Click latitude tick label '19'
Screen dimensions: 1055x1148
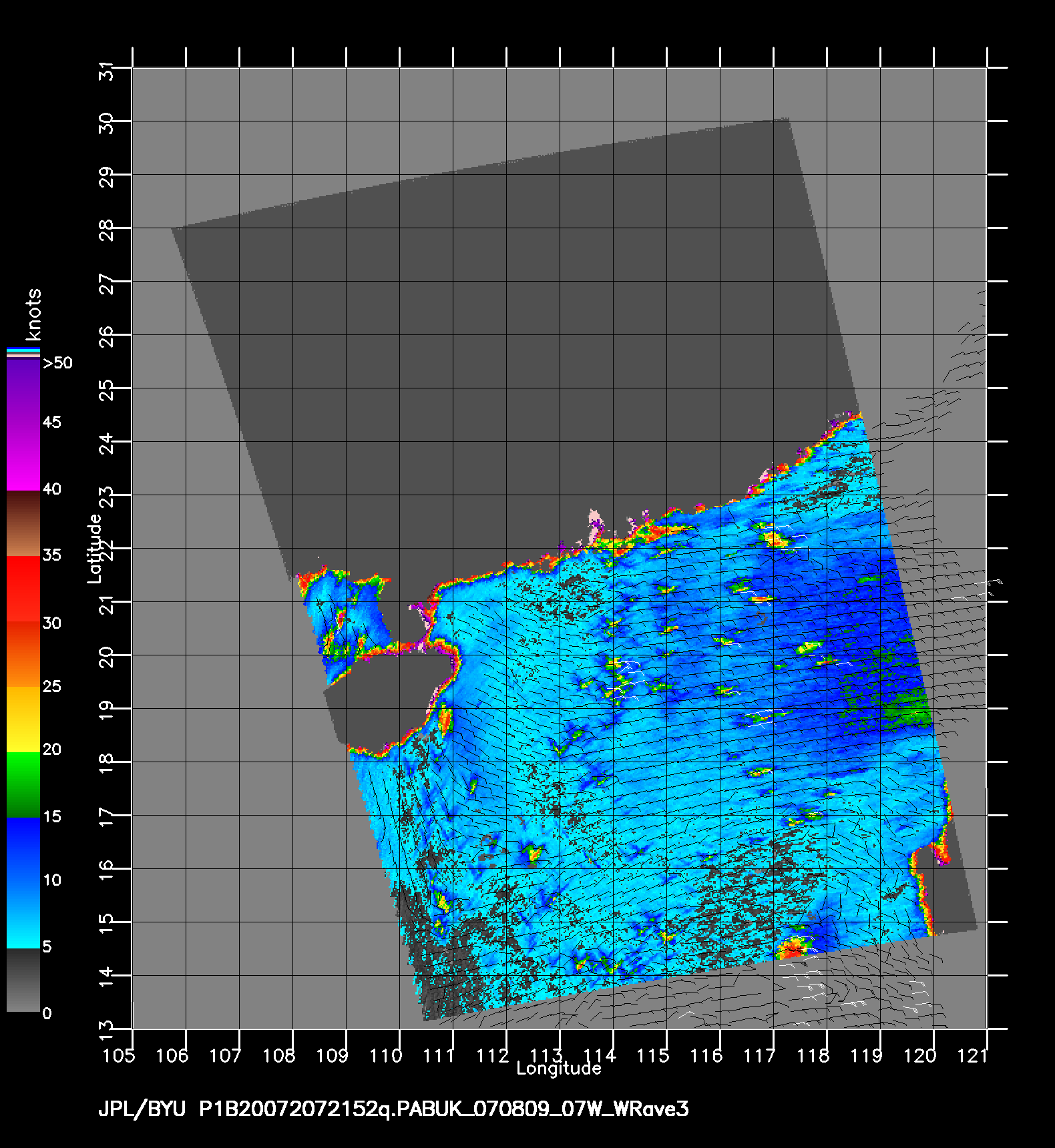click(x=107, y=711)
